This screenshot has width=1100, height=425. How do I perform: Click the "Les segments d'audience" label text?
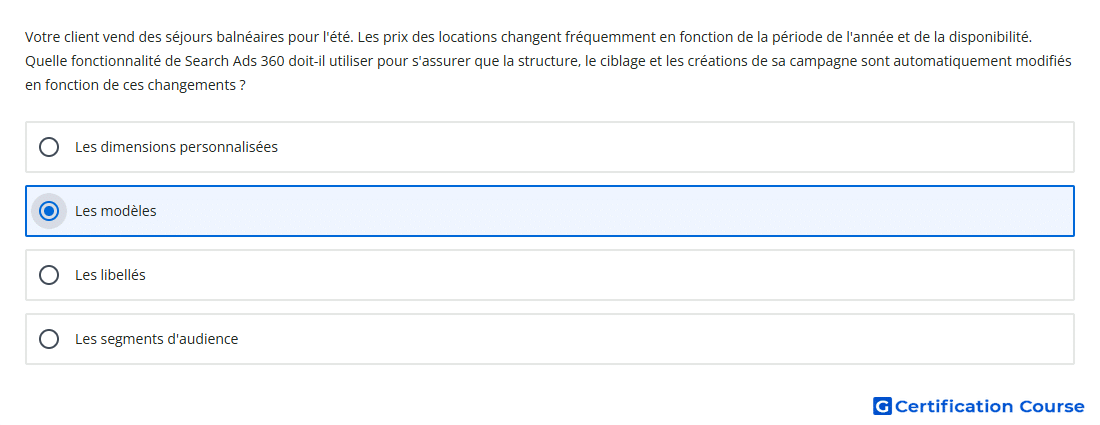click(x=156, y=339)
